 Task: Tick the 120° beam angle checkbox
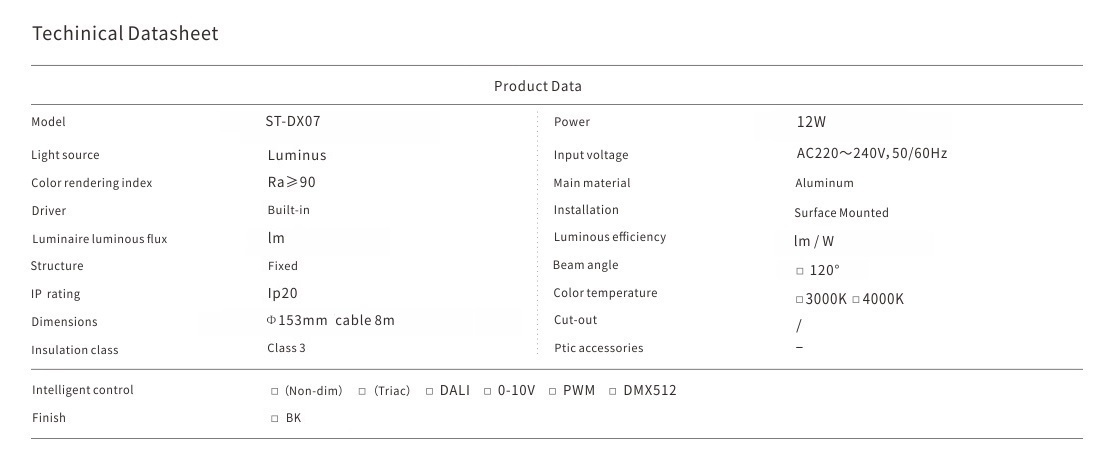[x=800, y=271]
